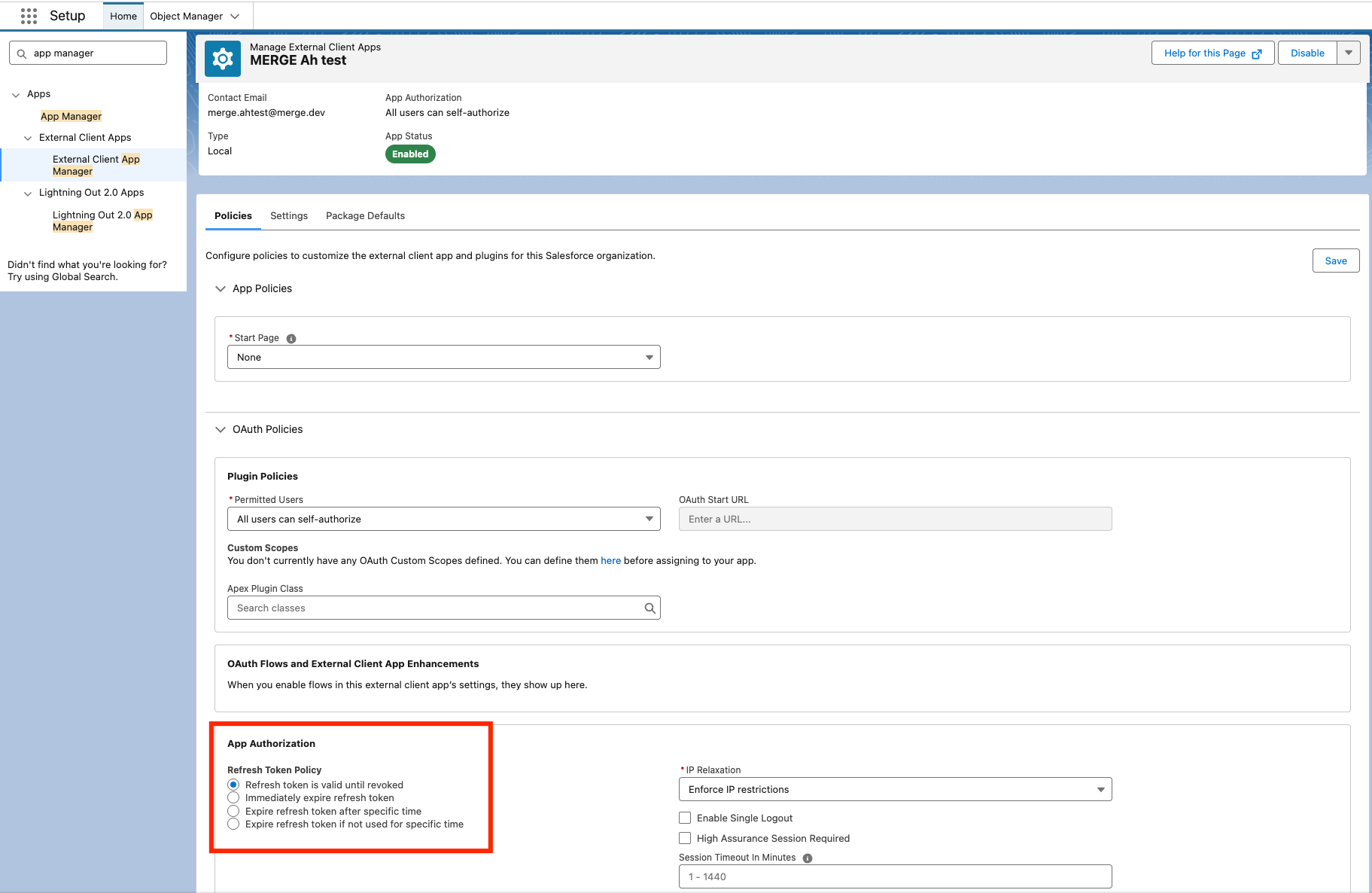Go to the Home tab
The width and height of the screenshot is (1372, 893).
click(x=123, y=16)
